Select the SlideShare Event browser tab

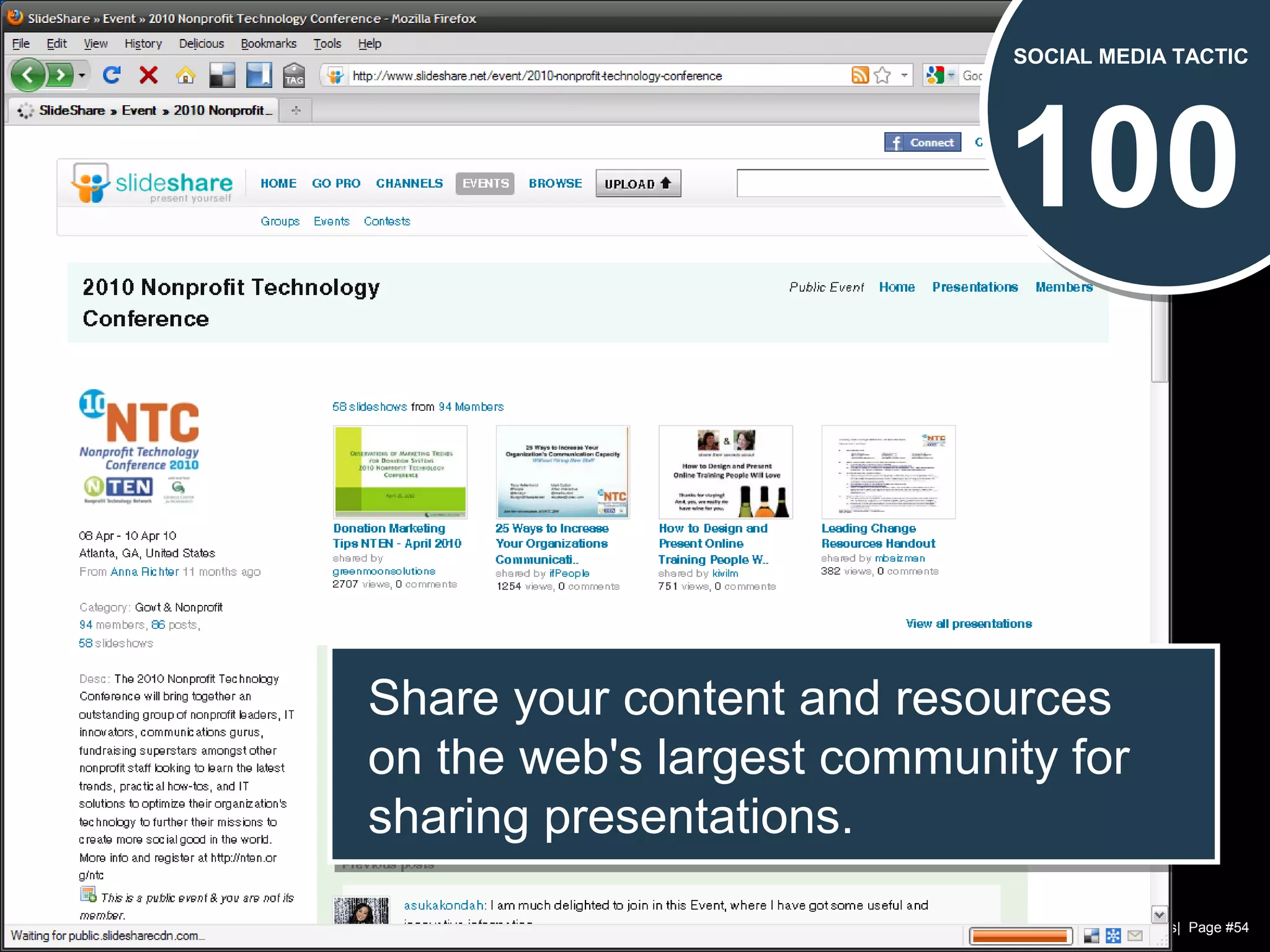pyautogui.click(x=144, y=110)
